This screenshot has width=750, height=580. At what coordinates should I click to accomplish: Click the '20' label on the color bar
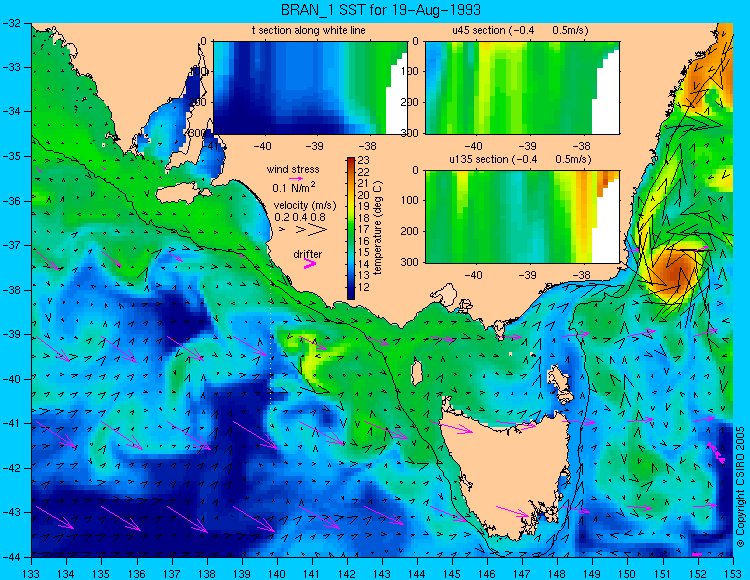tap(364, 195)
